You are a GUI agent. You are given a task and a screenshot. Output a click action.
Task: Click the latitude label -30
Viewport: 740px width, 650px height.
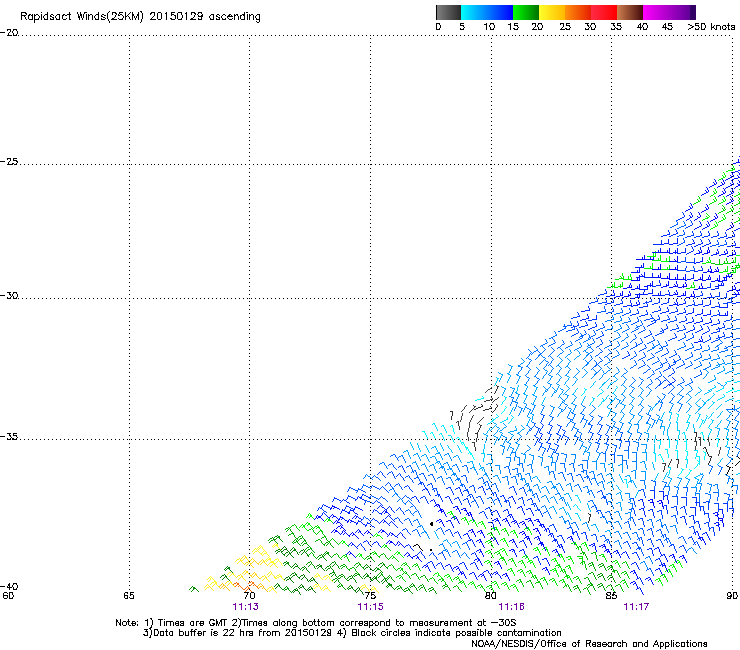point(9,296)
